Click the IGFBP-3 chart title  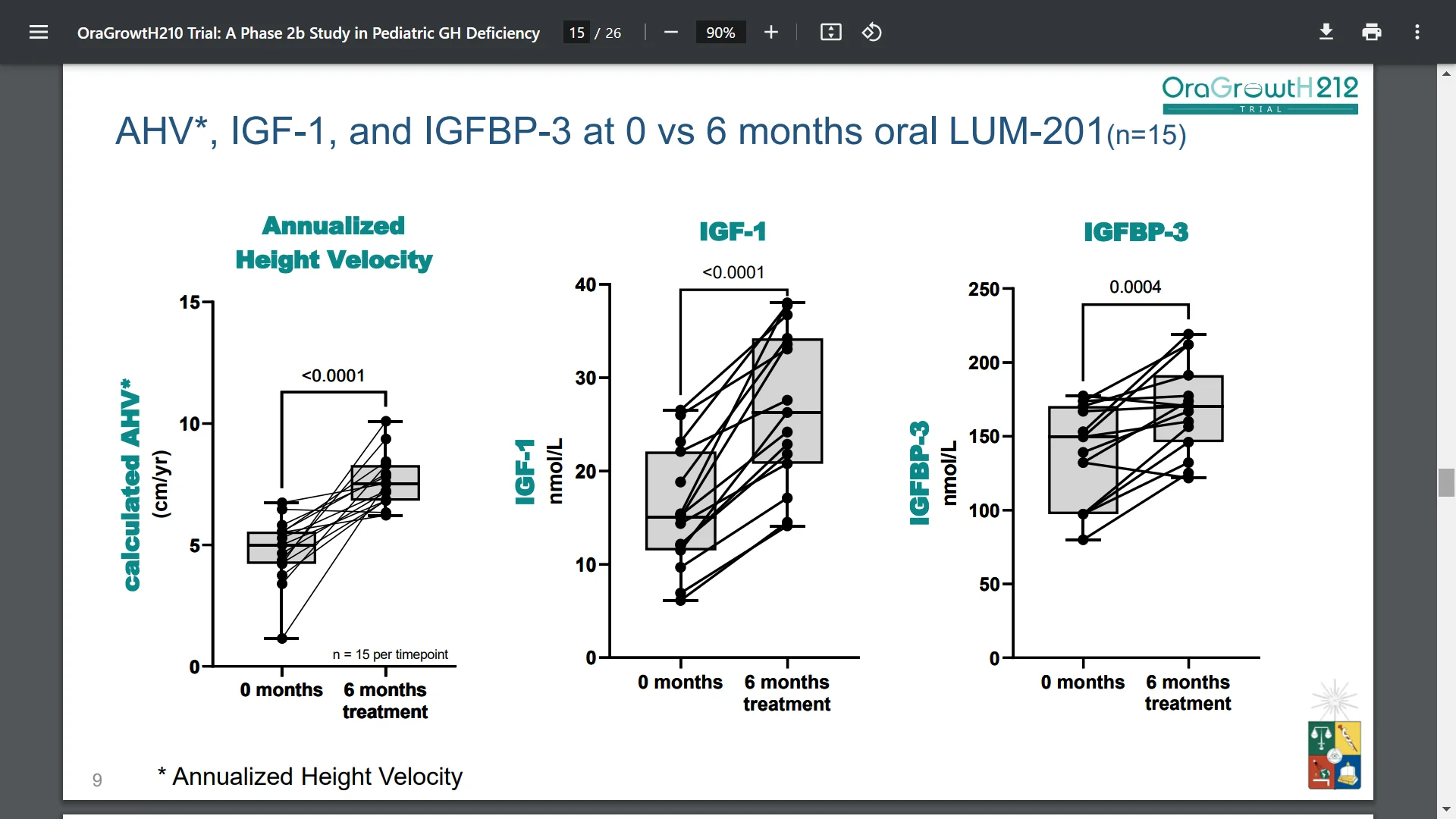coord(1136,231)
